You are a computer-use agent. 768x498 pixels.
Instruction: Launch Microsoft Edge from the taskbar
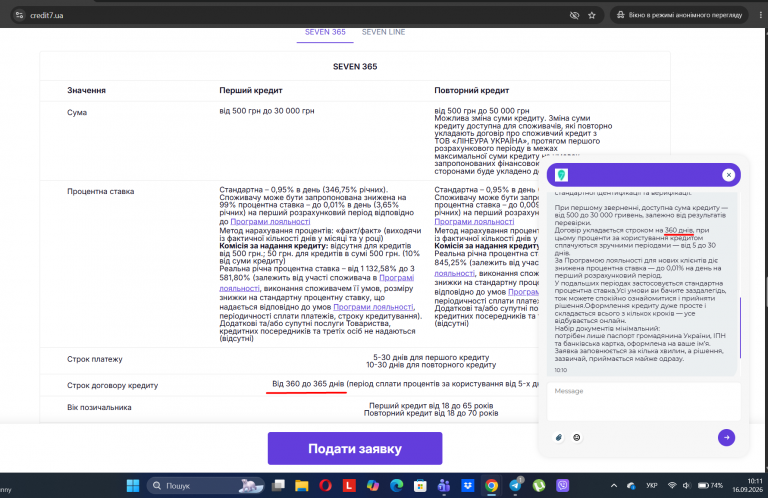click(x=396, y=486)
